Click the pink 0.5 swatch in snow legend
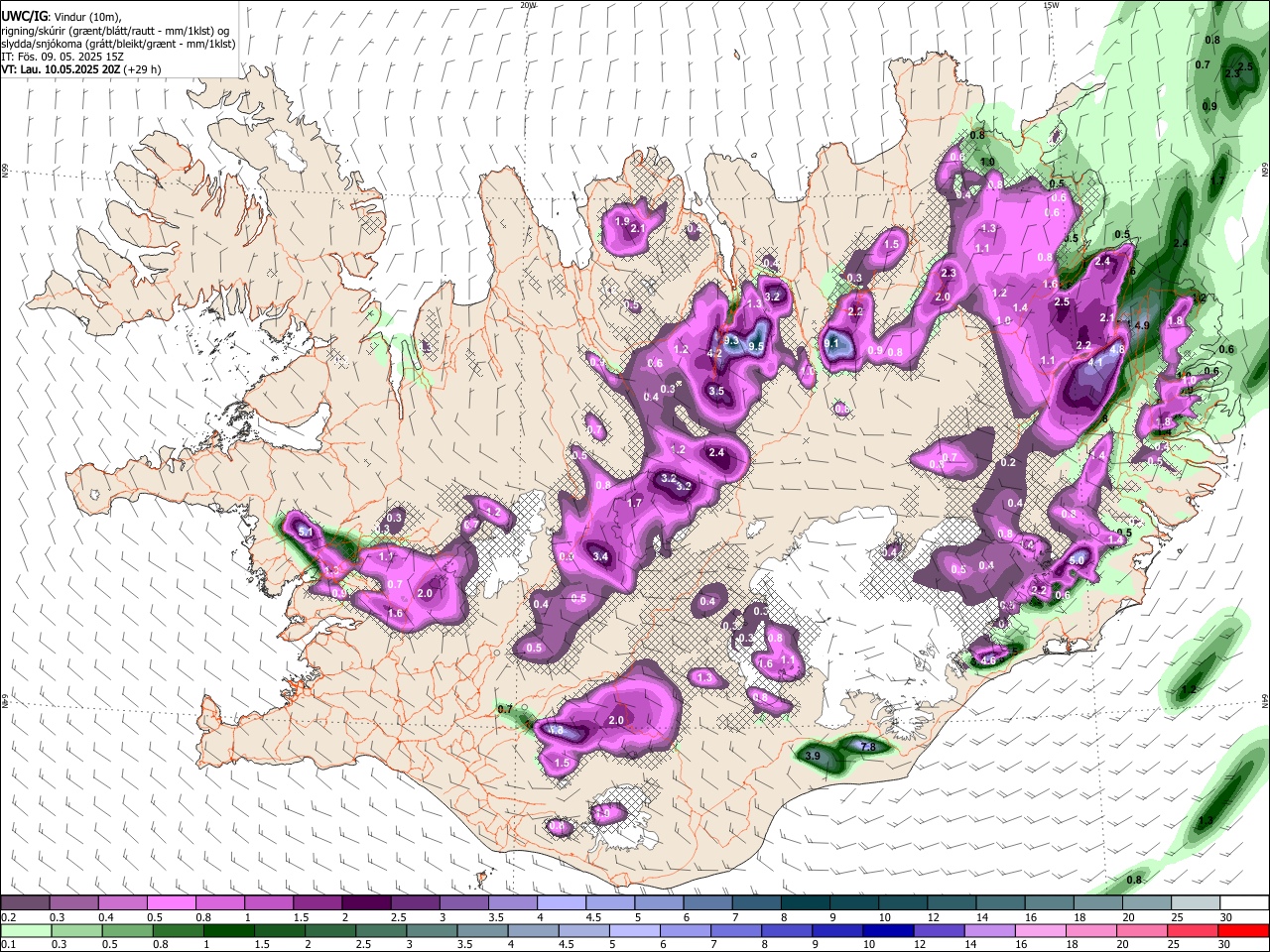 point(171,903)
